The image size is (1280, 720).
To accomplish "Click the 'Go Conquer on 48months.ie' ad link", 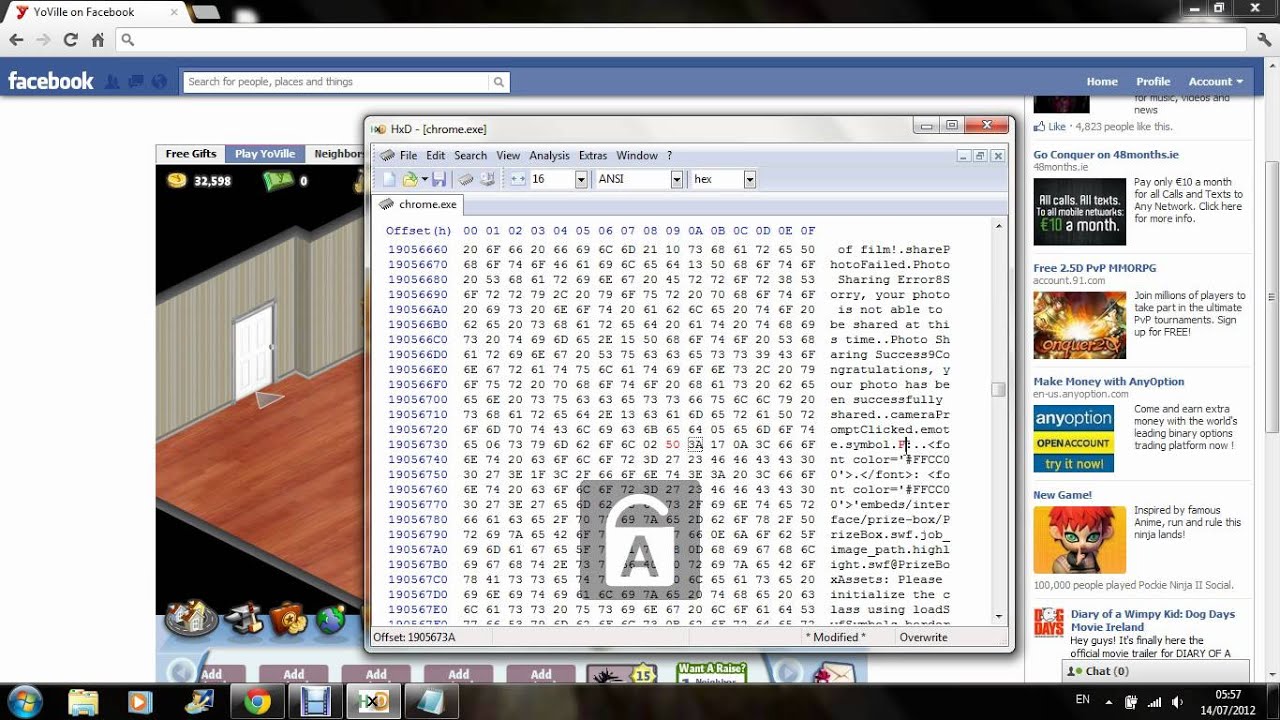I will pyautogui.click(x=1104, y=155).
